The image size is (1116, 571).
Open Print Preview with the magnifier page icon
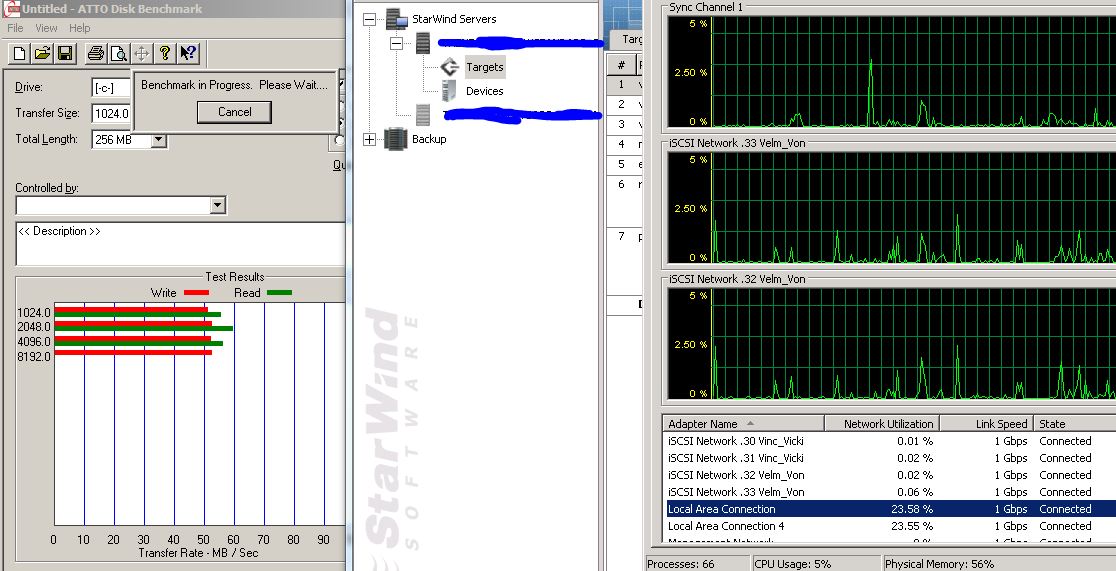pos(118,53)
